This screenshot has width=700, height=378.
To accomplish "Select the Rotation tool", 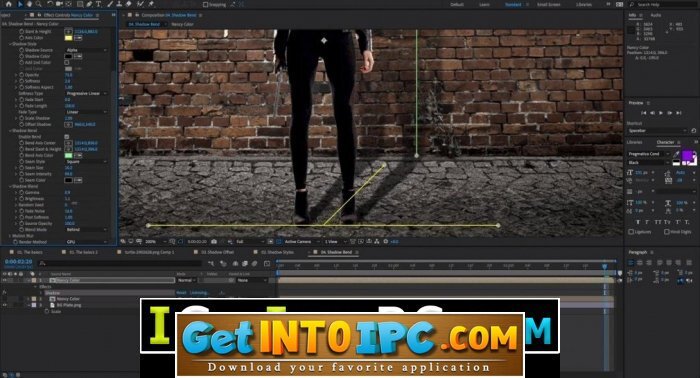I will [50, 4].
